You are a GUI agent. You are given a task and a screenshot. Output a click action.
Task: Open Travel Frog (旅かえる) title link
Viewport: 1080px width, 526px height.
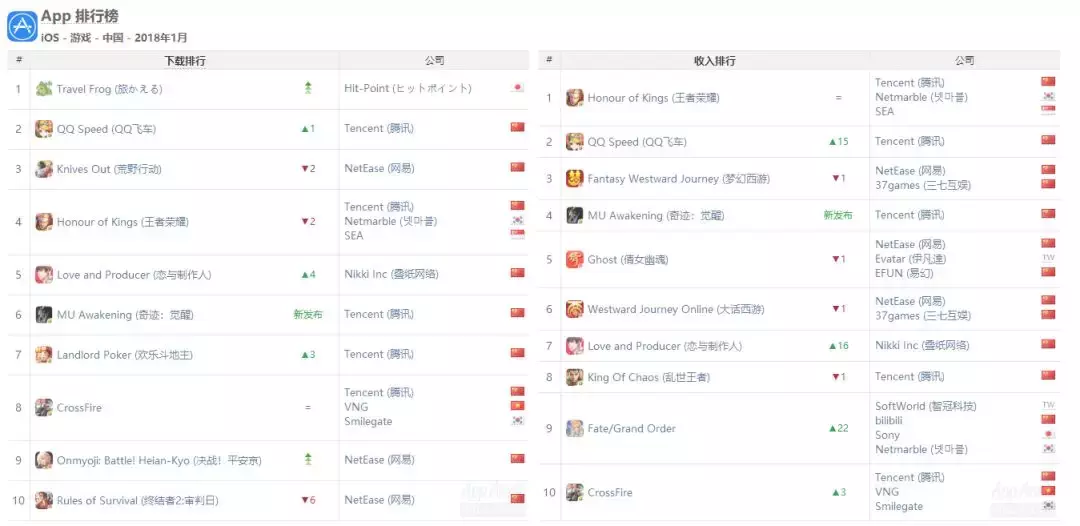click(x=110, y=89)
